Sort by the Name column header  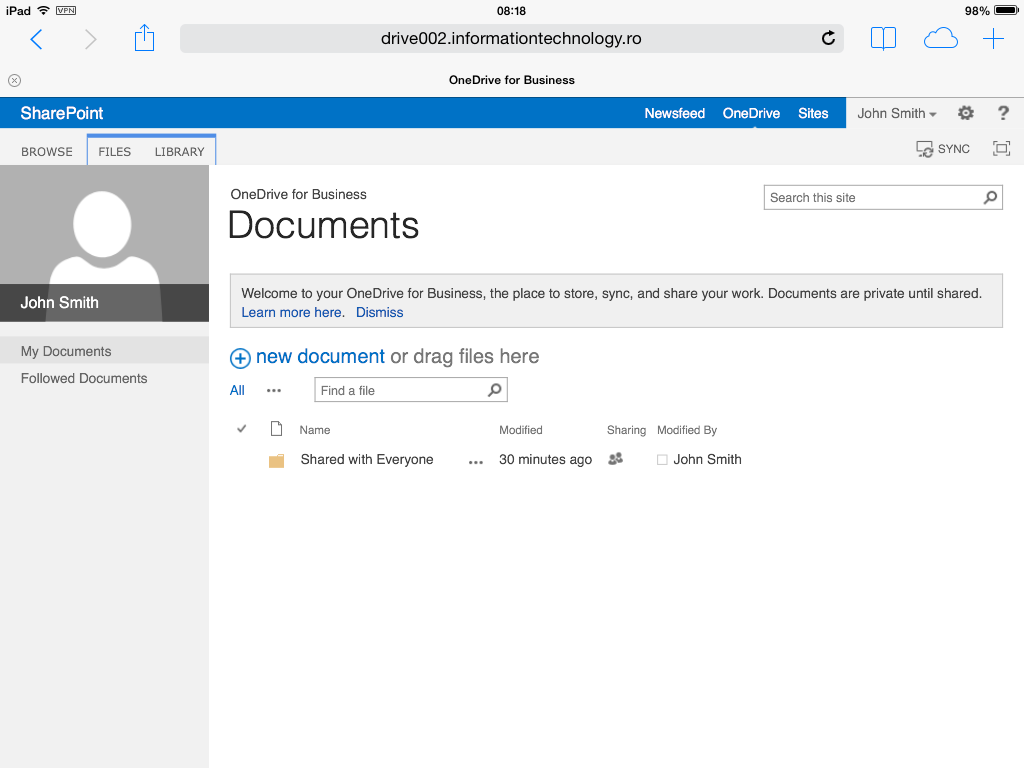click(x=315, y=430)
